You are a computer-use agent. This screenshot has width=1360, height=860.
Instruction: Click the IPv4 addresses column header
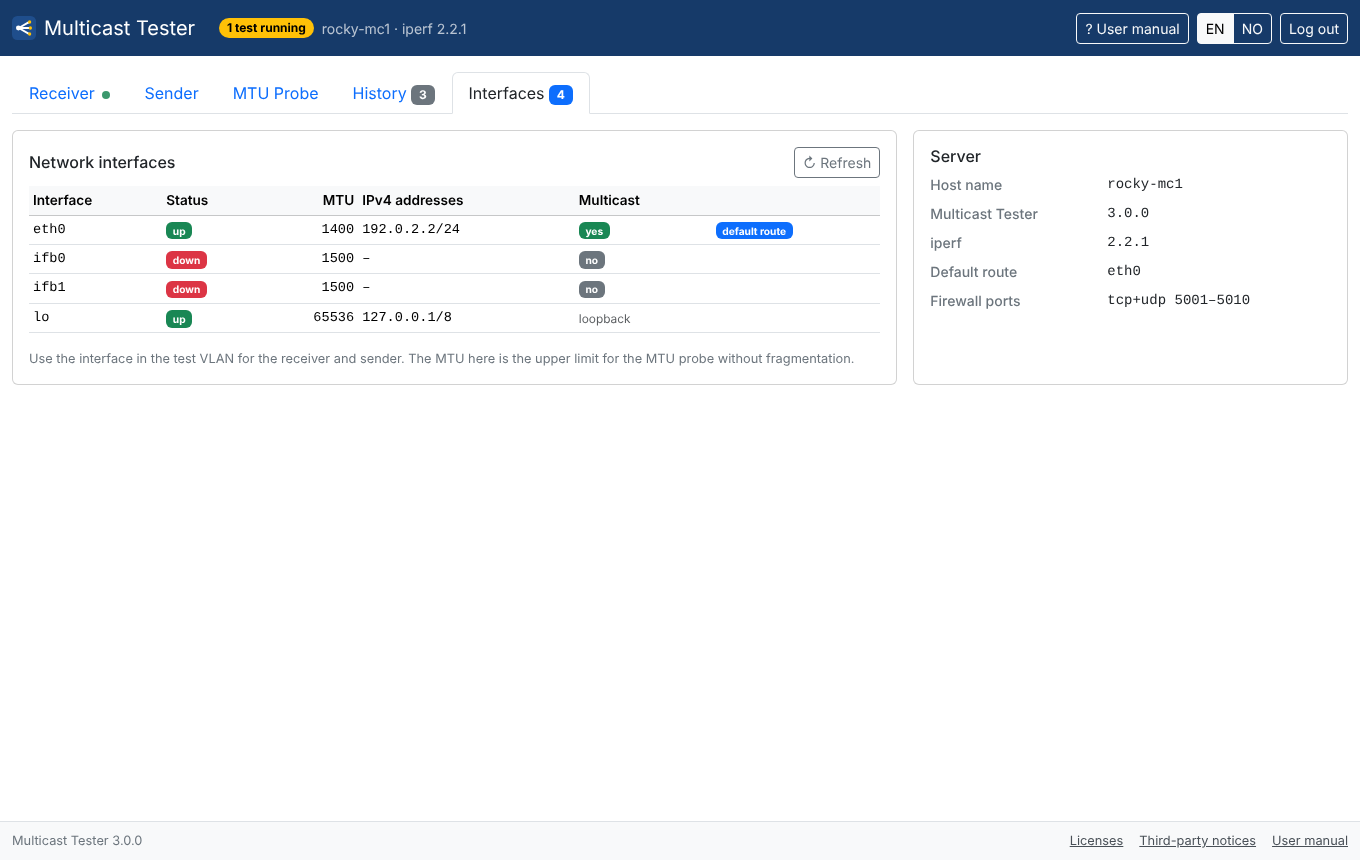(x=413, y=200)
